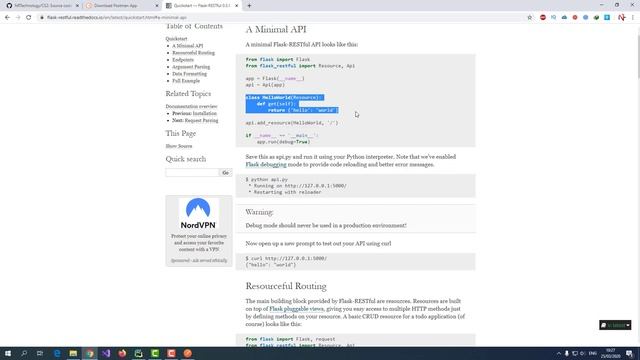Open the Windows Start menu
Screen dimensions: 640x360
point(8,353)
